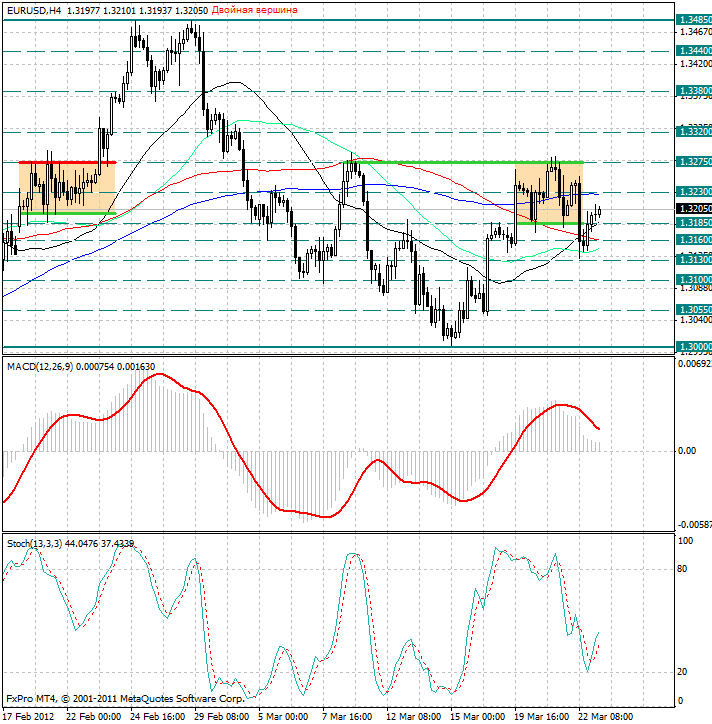Click the 12 Mar 08:00 time label
The image size is (712, 724).
coord(414,717)
